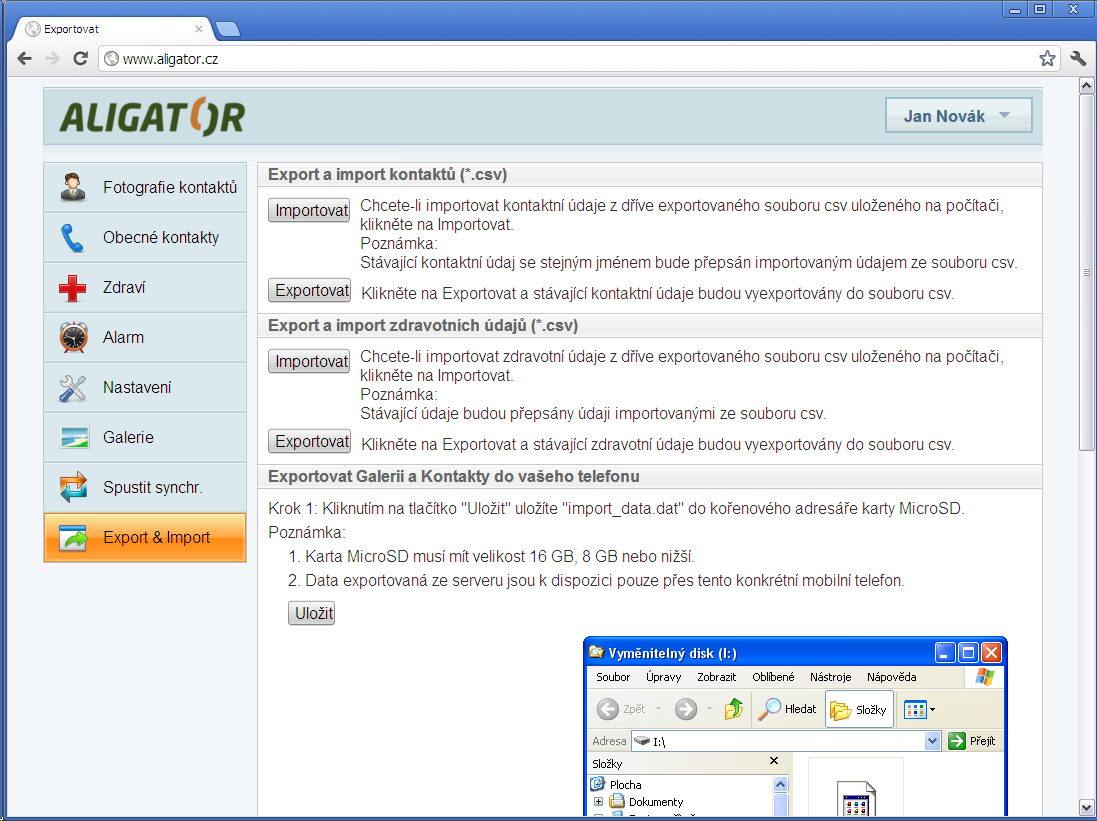
Task: Click Přejít go button in Explorer
Action: (x=972, y=741)
